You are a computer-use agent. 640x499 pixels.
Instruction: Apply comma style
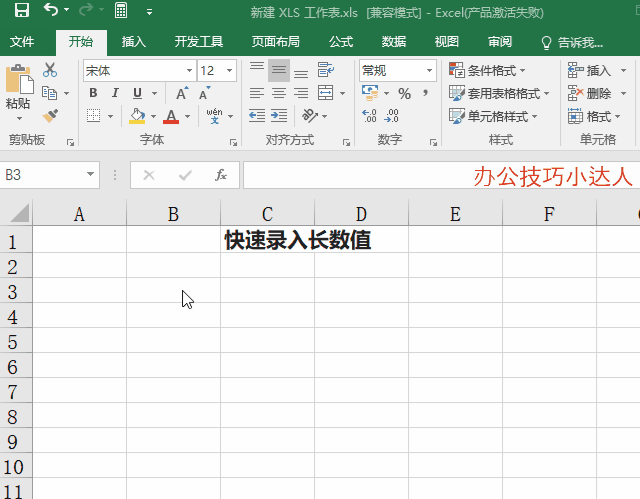[x=426, y=93]
